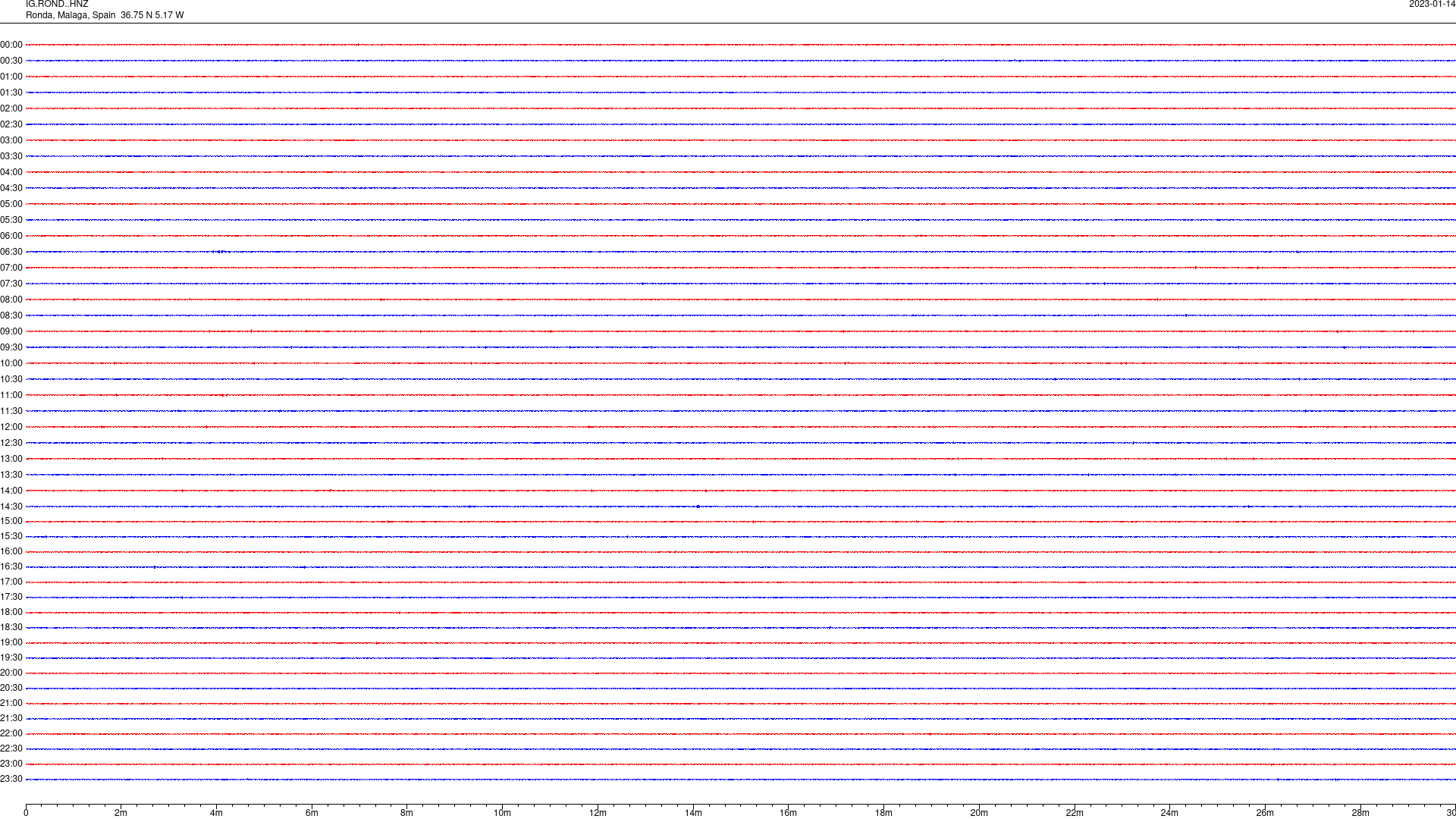Screen dimensions: 1456x819
Task: Select the 19:00 time label
Action: click(11, 642)
